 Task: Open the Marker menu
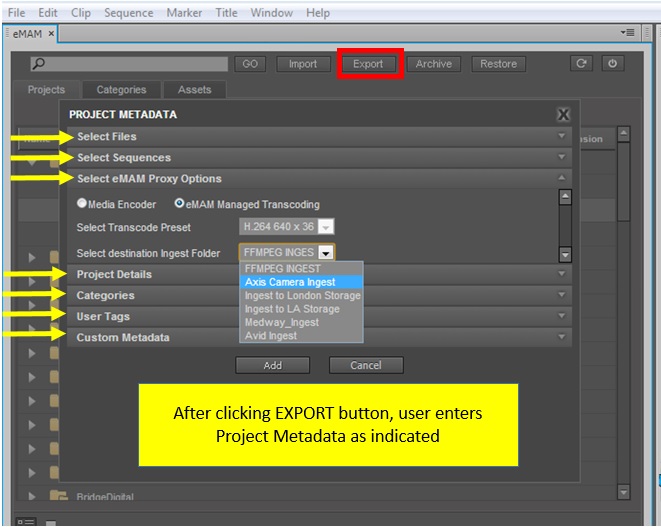(x=184, y=13)
